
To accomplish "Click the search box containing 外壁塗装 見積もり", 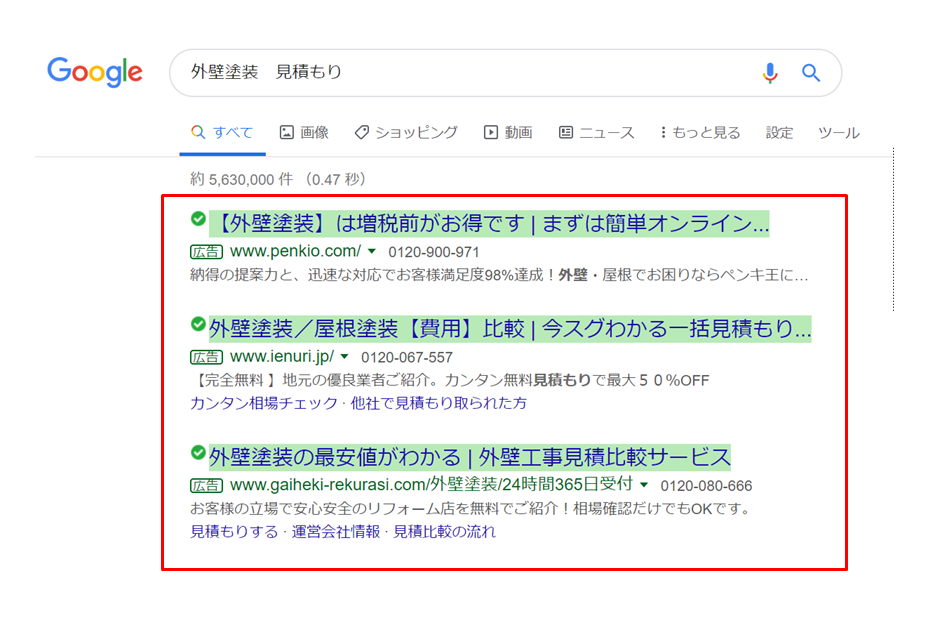I will (x=505, y=73).
